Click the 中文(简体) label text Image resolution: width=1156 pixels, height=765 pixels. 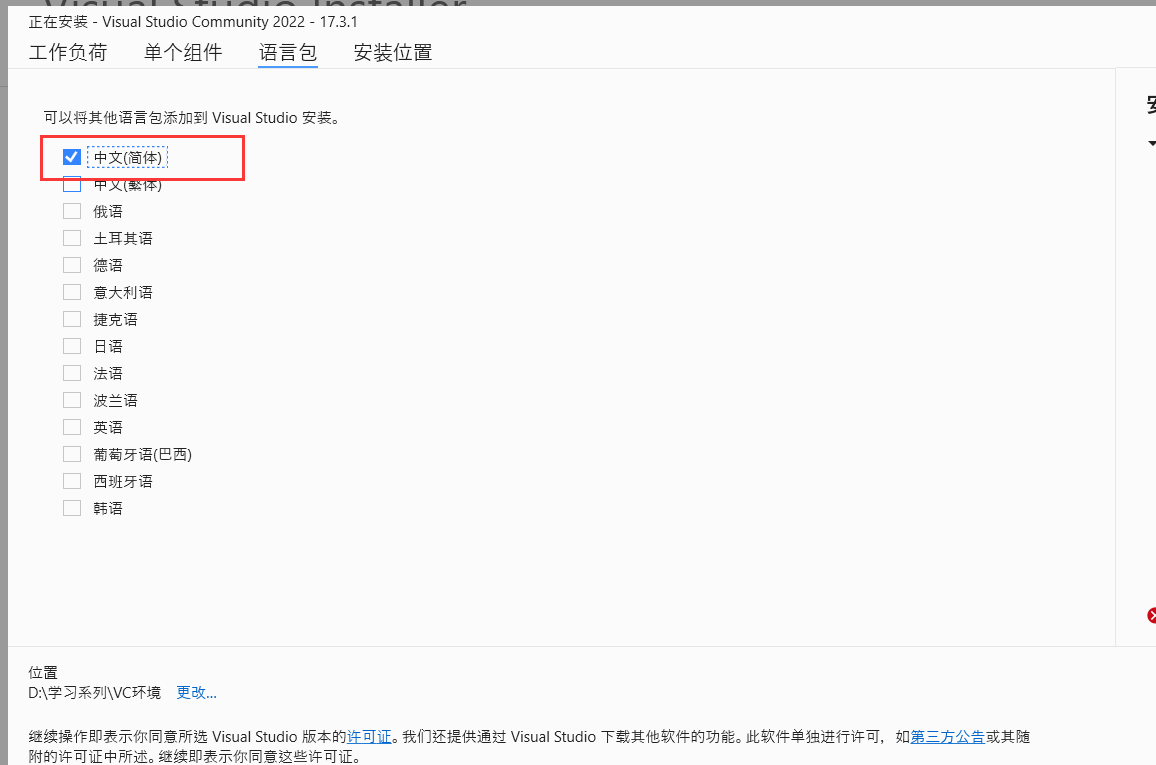pos(128,158)
